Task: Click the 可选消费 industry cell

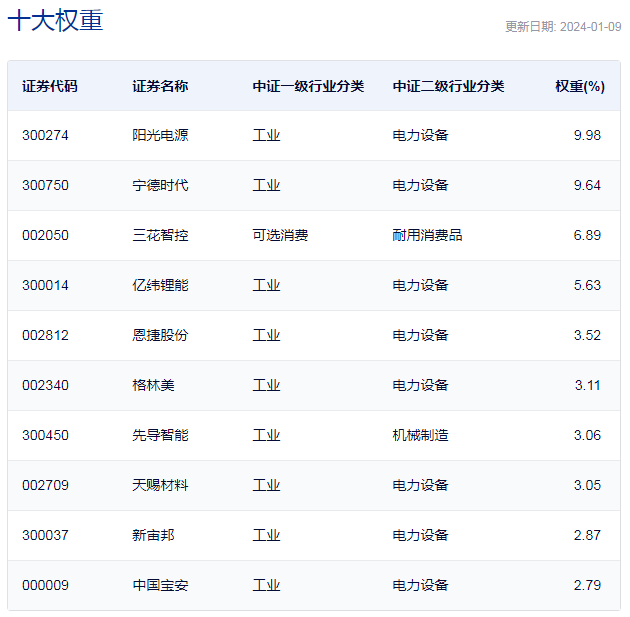Action: 280,235
